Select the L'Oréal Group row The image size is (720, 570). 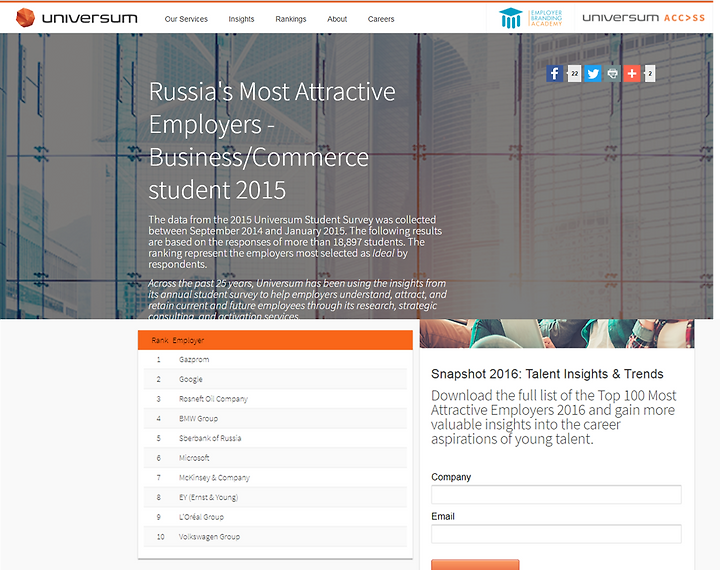pos(275,517)
